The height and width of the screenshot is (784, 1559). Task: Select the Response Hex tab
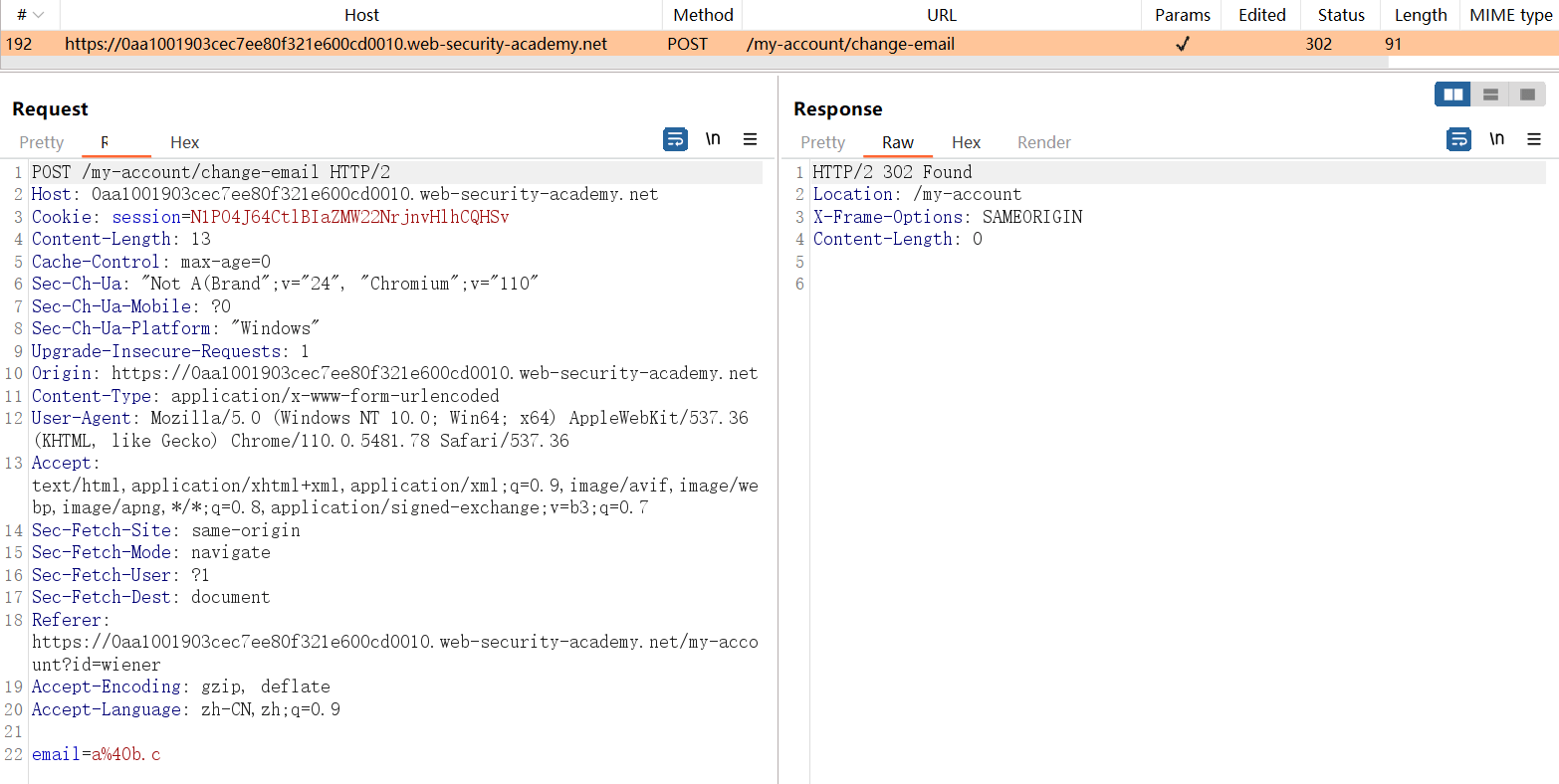[966, 142]
